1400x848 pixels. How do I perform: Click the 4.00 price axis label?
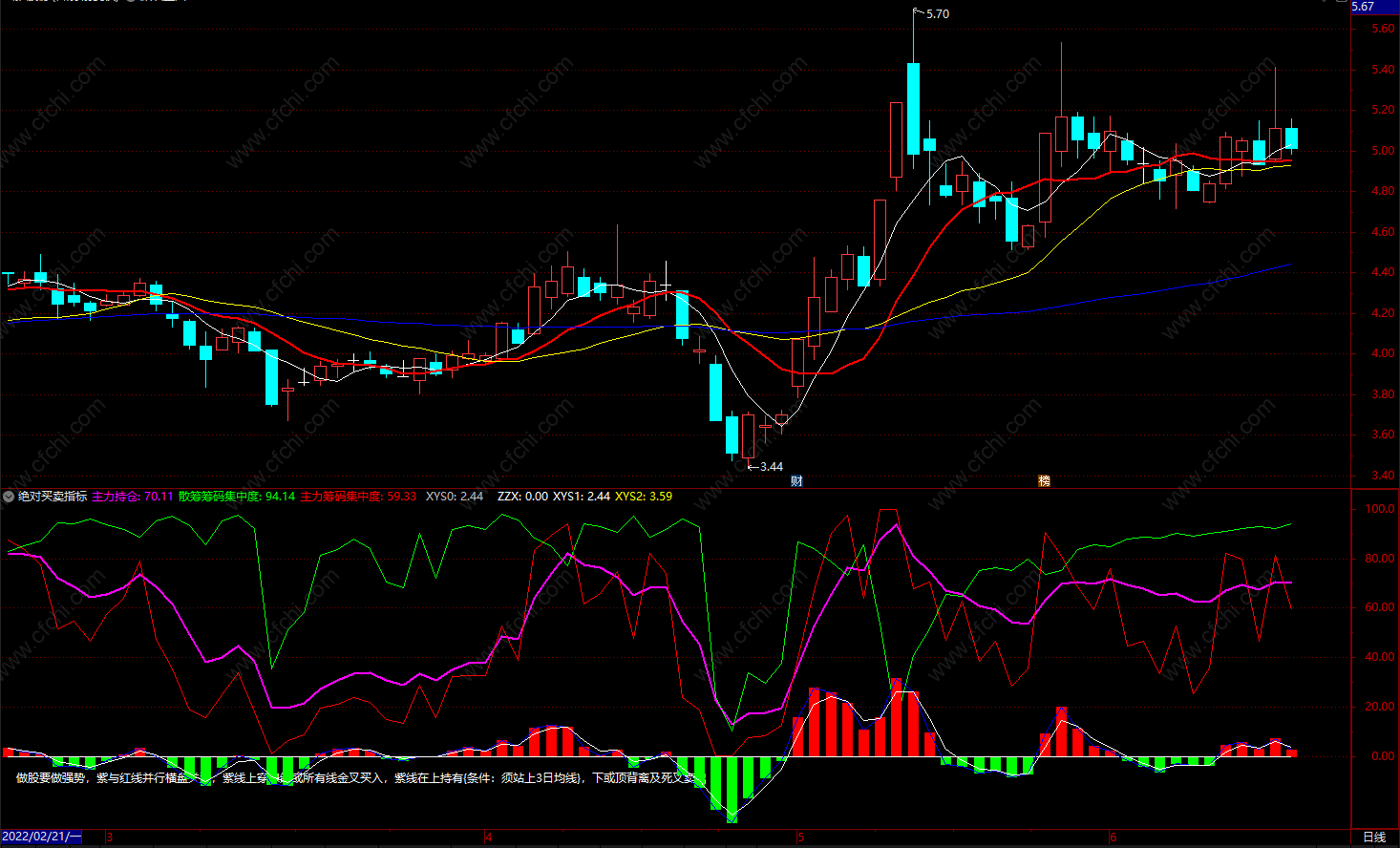[1383, 353]
